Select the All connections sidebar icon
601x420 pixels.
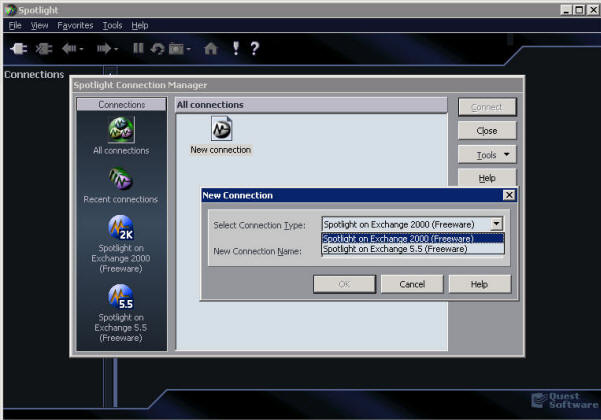pos(121,130)
